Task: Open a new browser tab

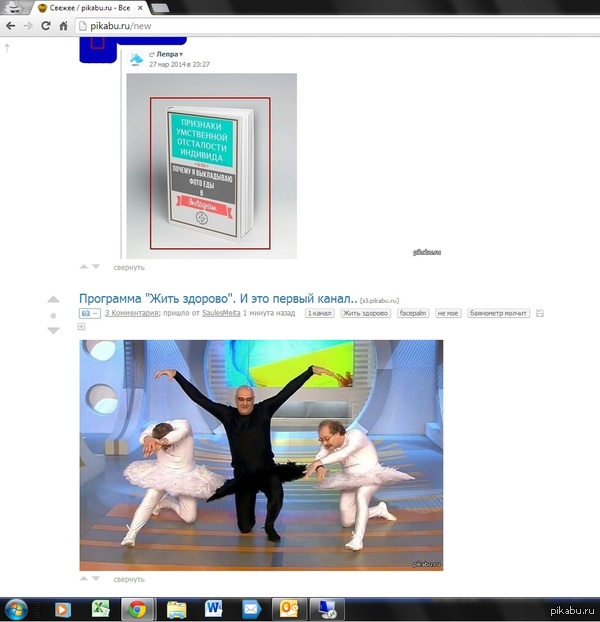Action: [x=160, y=7]
